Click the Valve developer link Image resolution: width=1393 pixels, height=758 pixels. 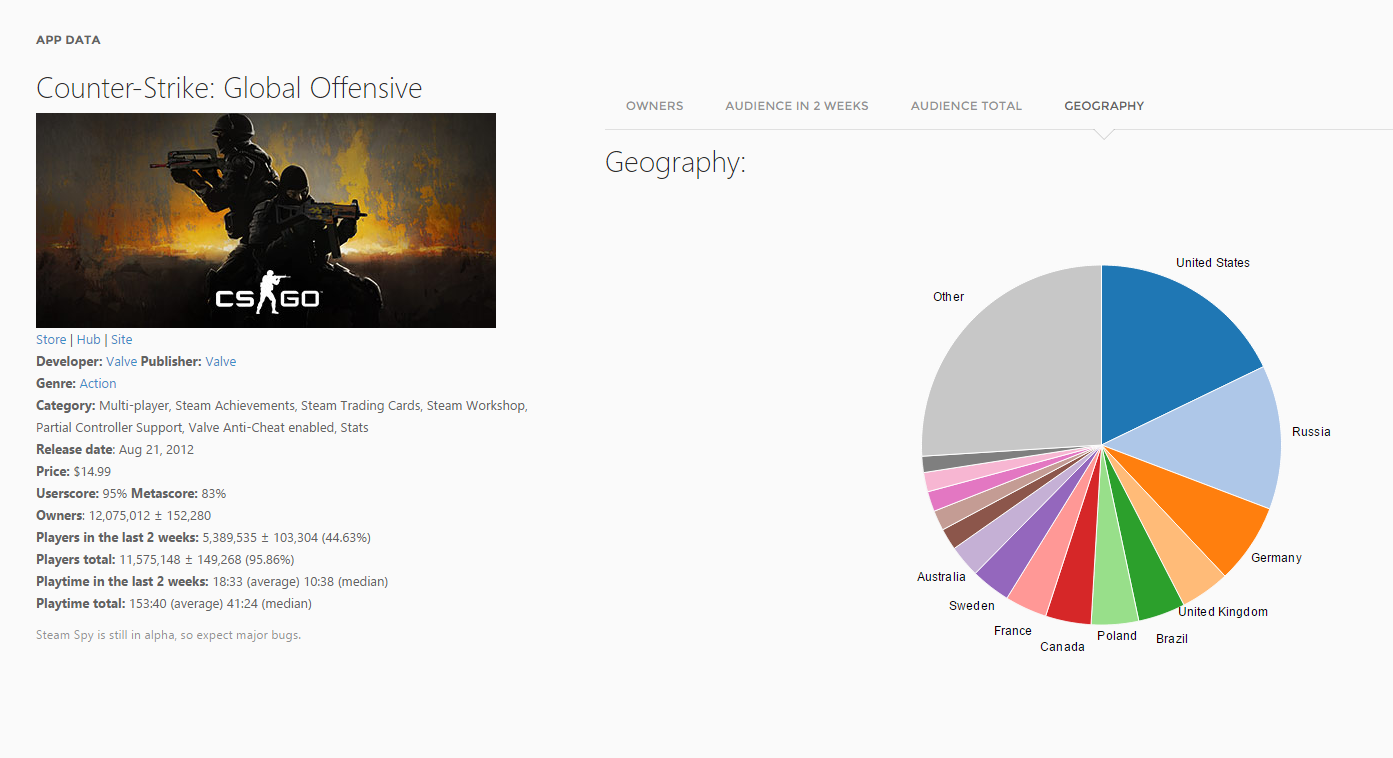tap(122, 362)
